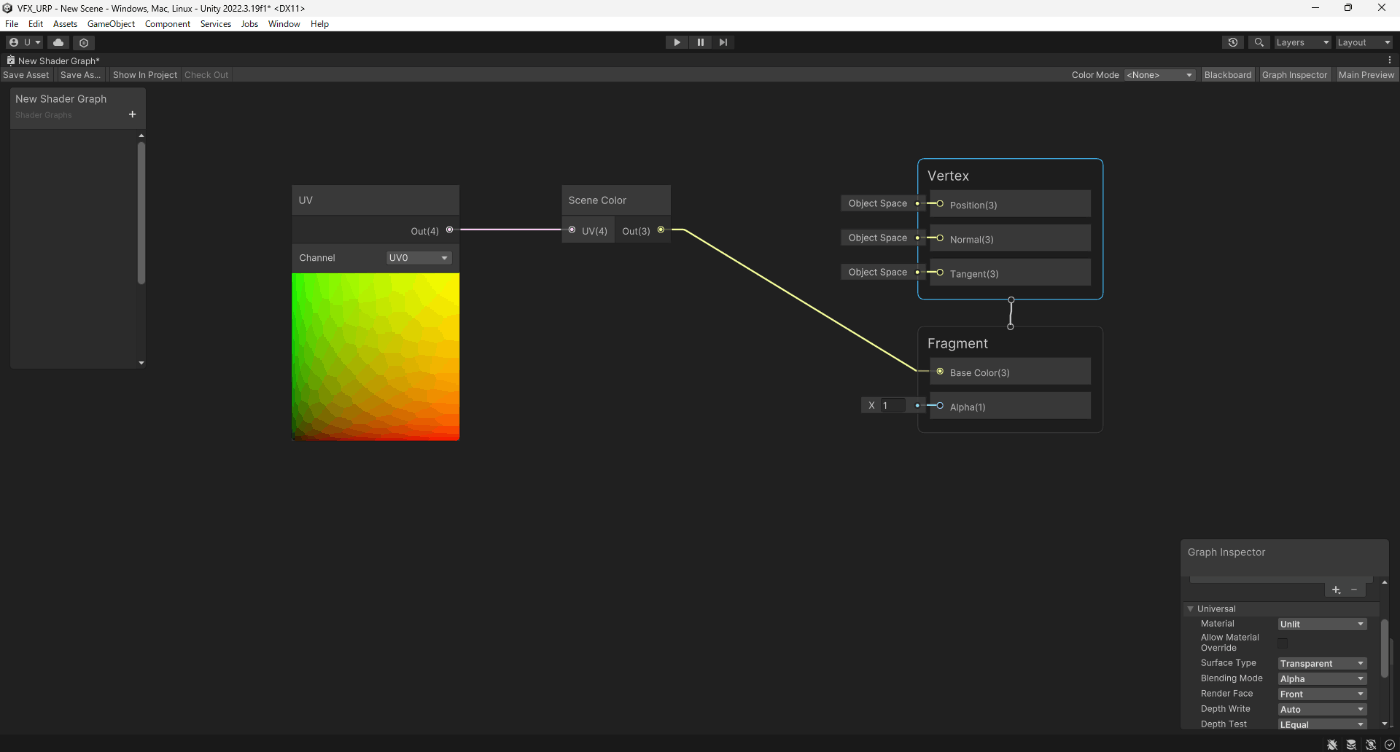Screen dimensions: 1400x752
Task: Open the shader graph tab options menu
Action: pyautogui.click(x=1390, y=60)
